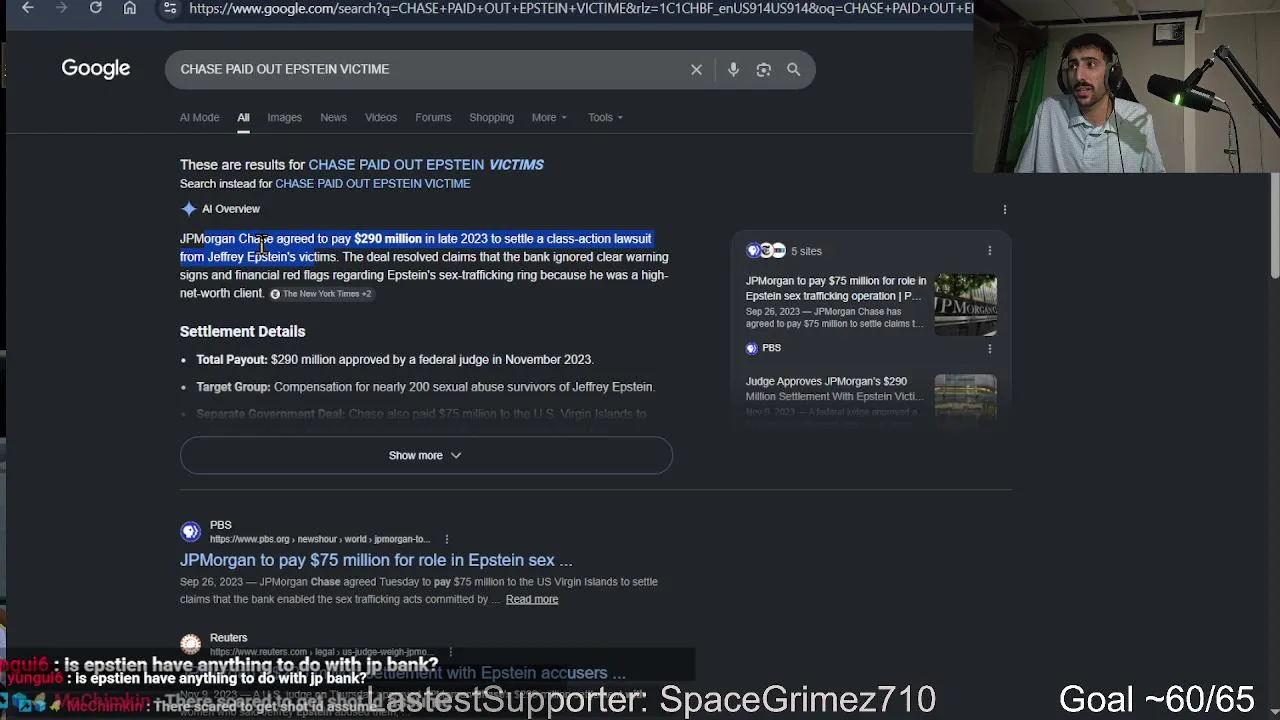This screenshot has height=720, width=1280.
Task: Open the News tab
Action: [x=333, y=117]
